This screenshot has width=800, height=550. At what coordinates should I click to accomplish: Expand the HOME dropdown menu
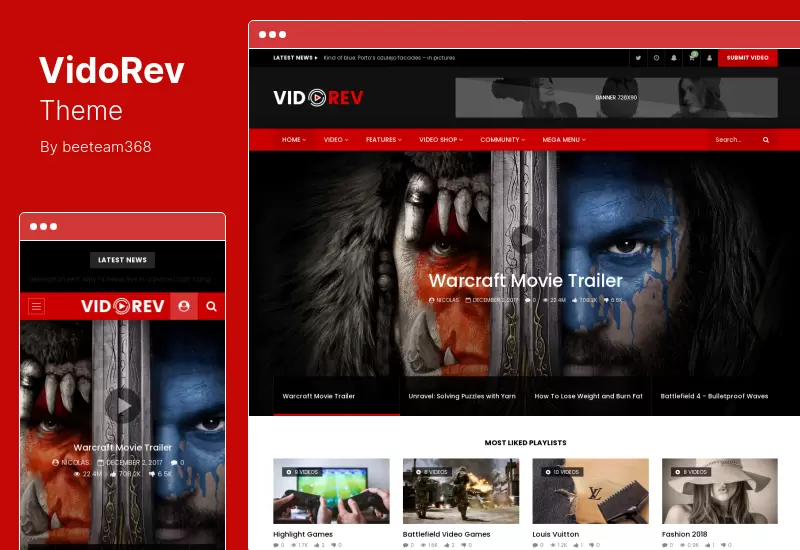[x=294, y=140]
